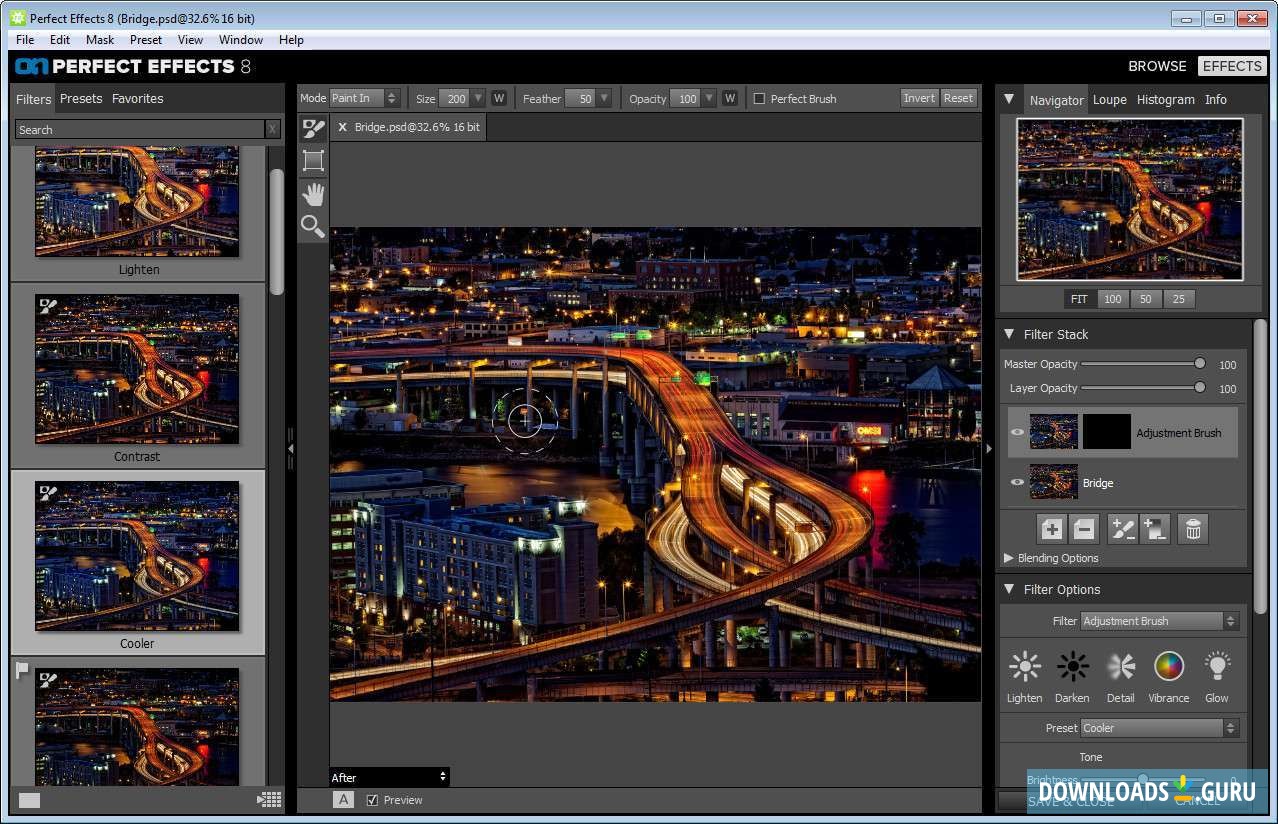Click the FIT zoom button

1079,299
